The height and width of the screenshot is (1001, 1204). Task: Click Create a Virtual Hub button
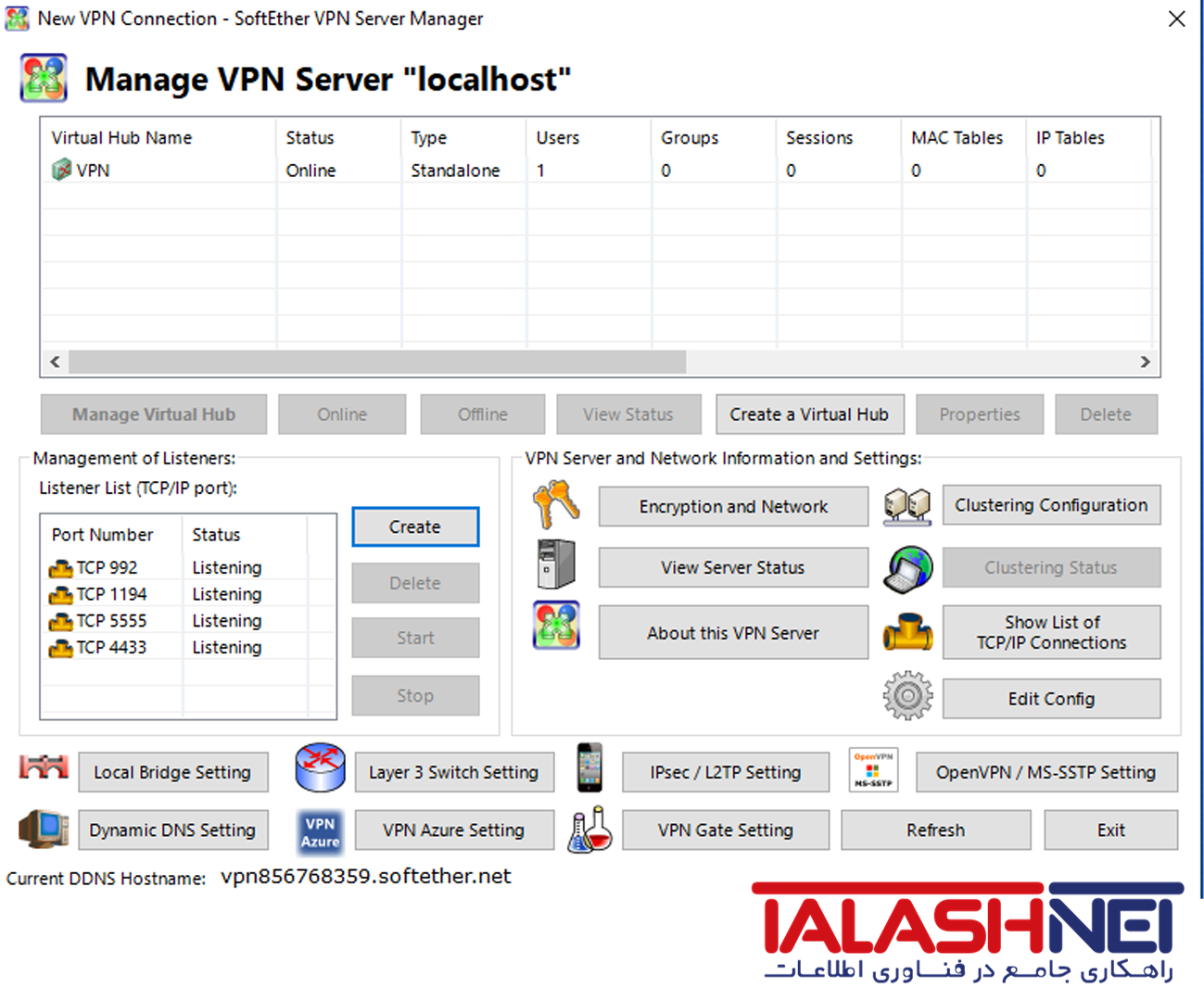pos(809,414)
